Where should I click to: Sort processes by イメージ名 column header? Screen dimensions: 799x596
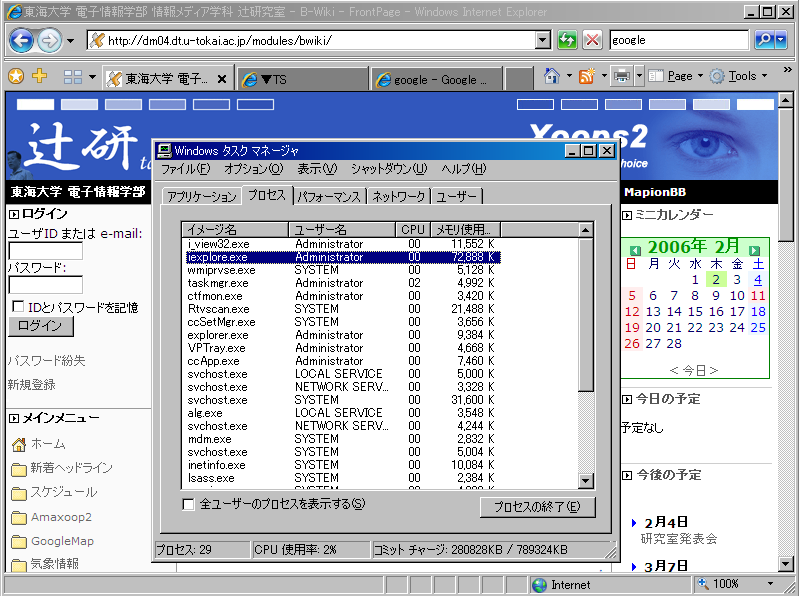tap(235, 230)
